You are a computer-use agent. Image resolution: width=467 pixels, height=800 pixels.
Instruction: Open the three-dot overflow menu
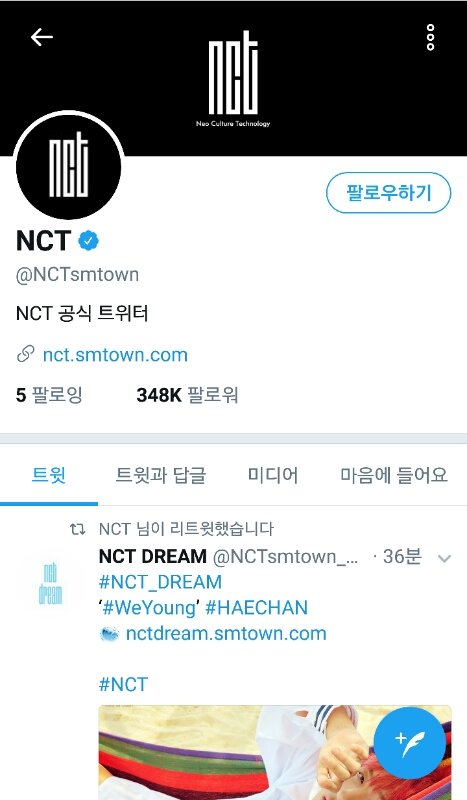point(430,37)
